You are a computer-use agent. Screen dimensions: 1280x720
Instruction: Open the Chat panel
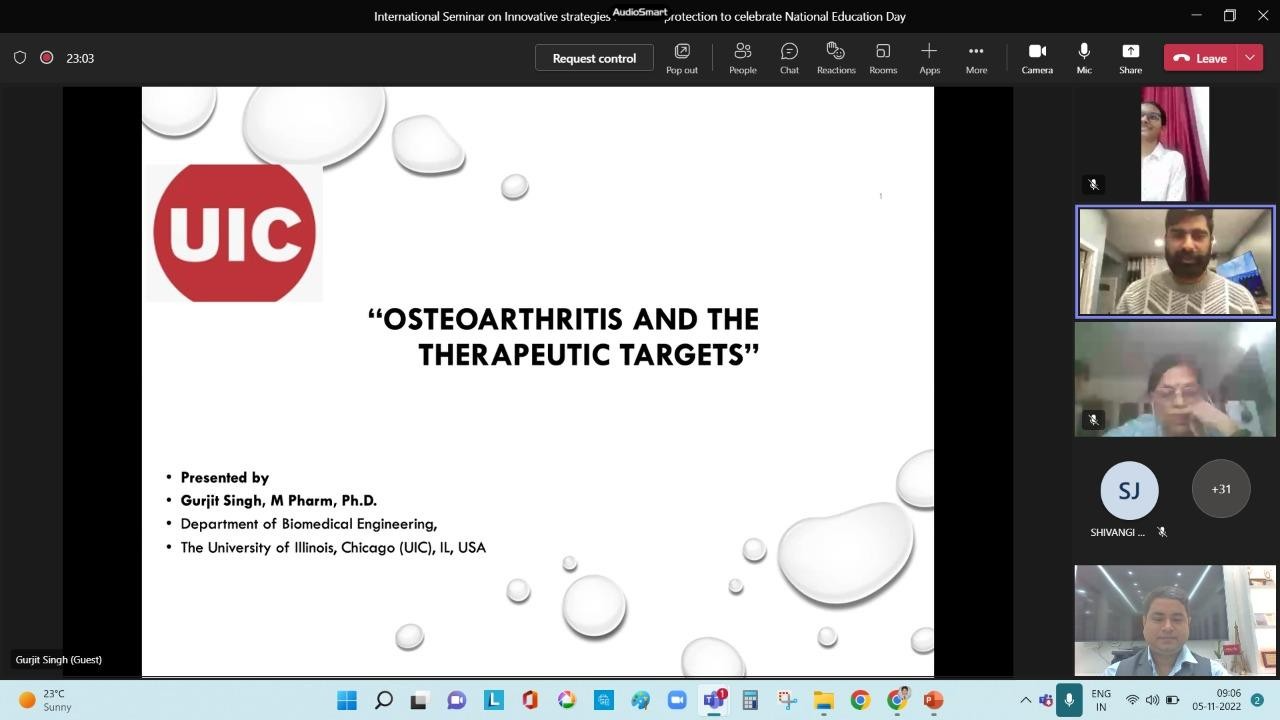tap(789, 58)
